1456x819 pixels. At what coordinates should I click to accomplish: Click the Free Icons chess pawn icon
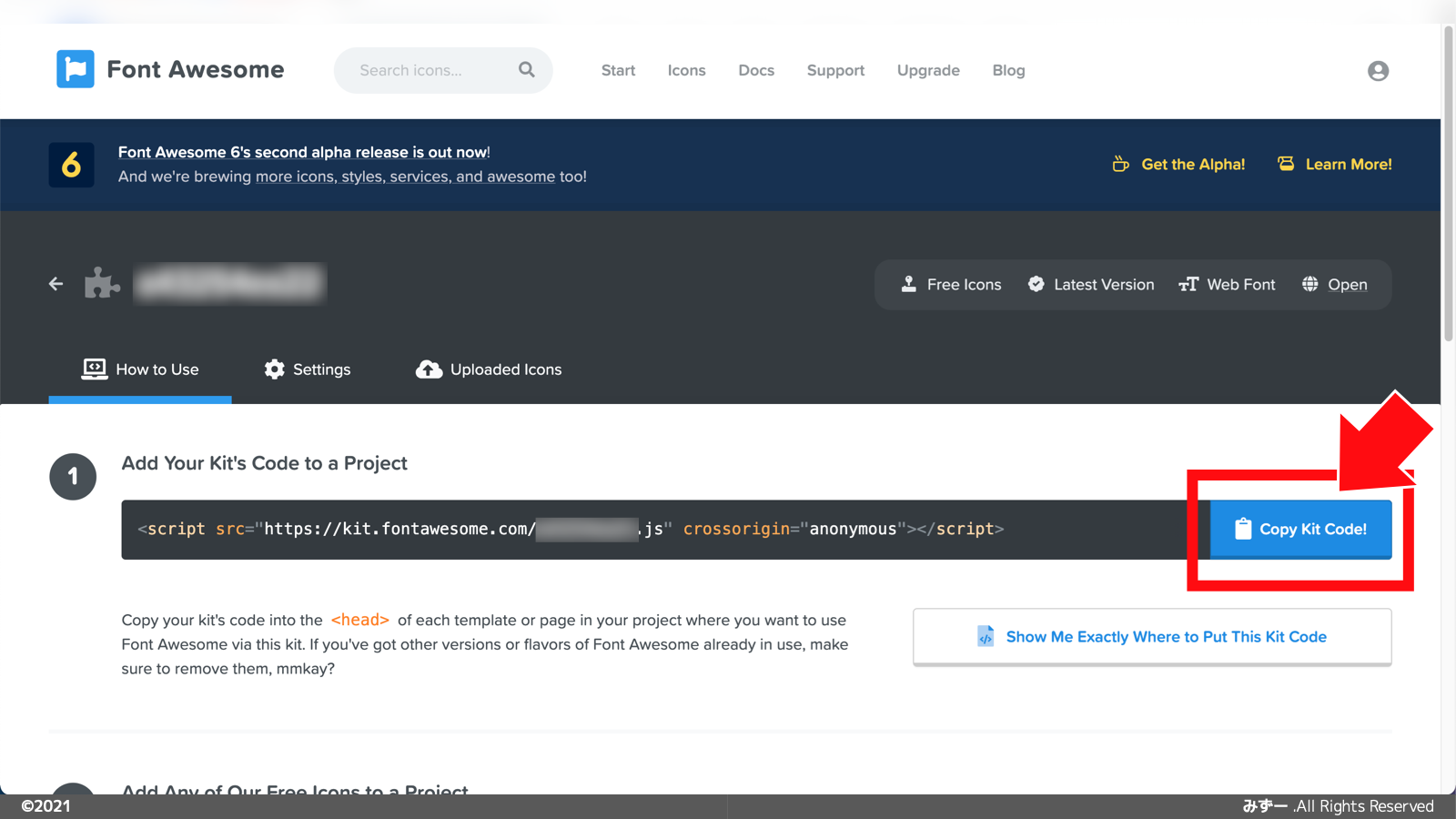click(x=908, y=284)
